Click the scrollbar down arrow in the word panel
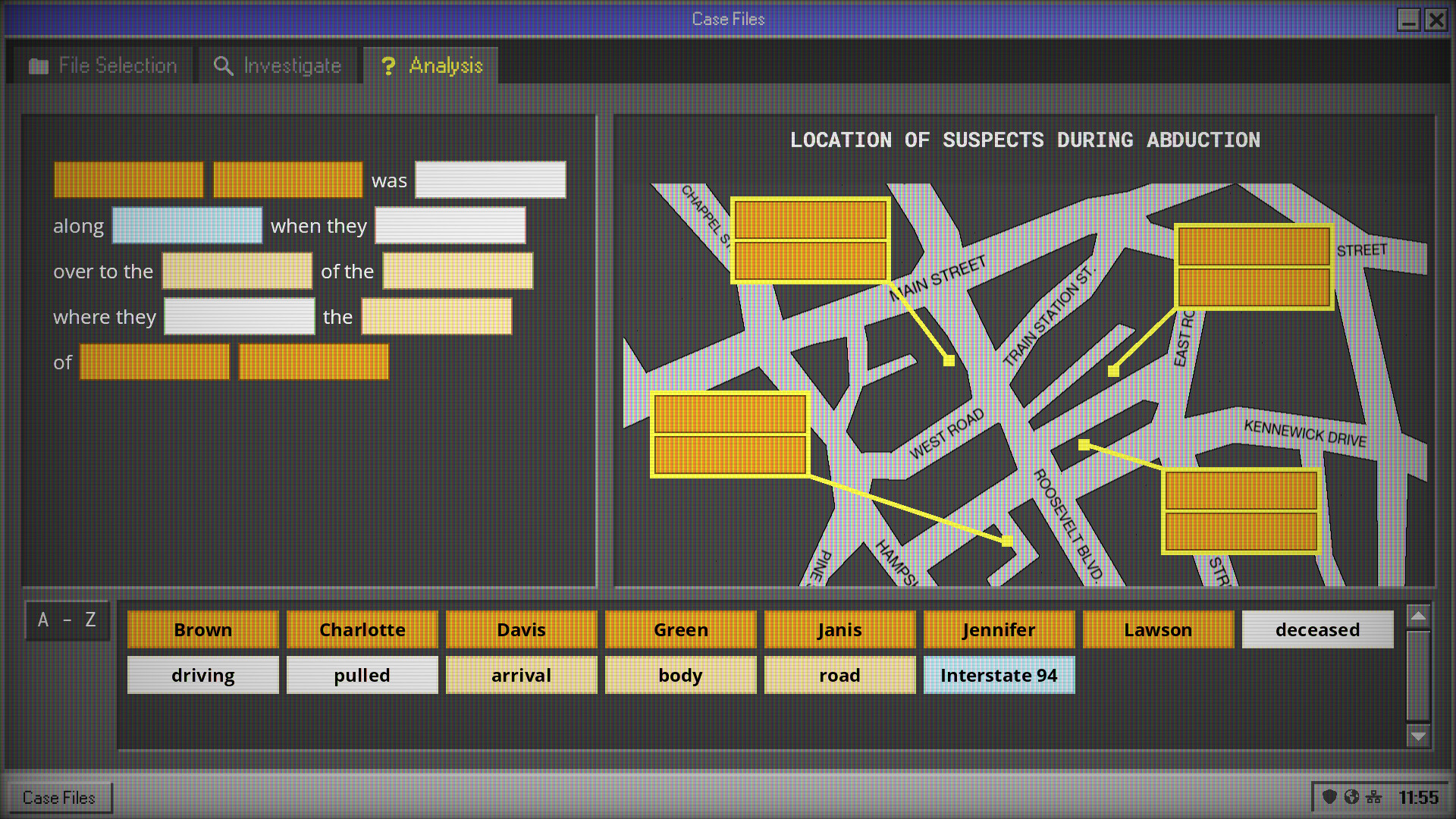The width and height of the screenshot is (1456, 819). pos(1419,734)
